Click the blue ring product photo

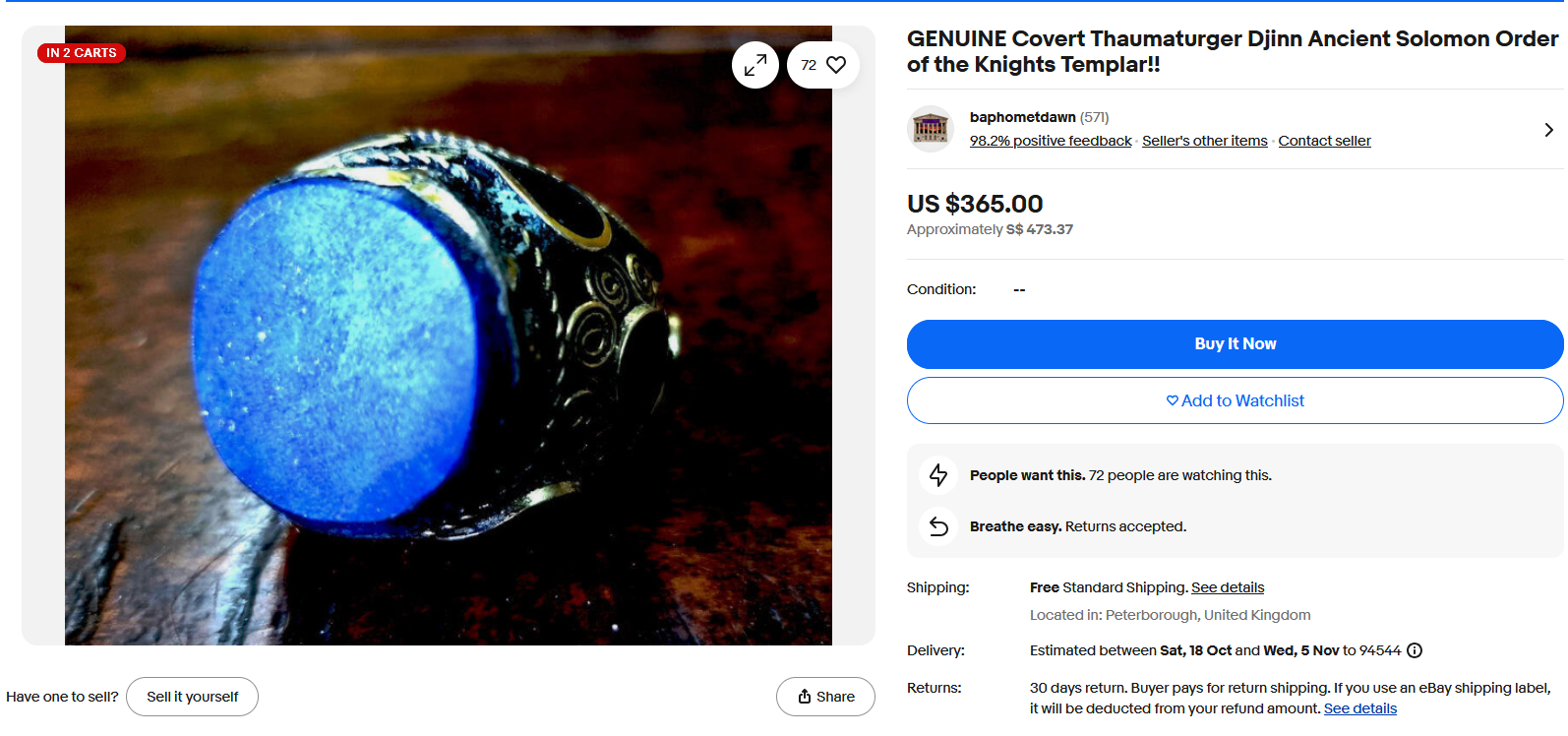449,336
